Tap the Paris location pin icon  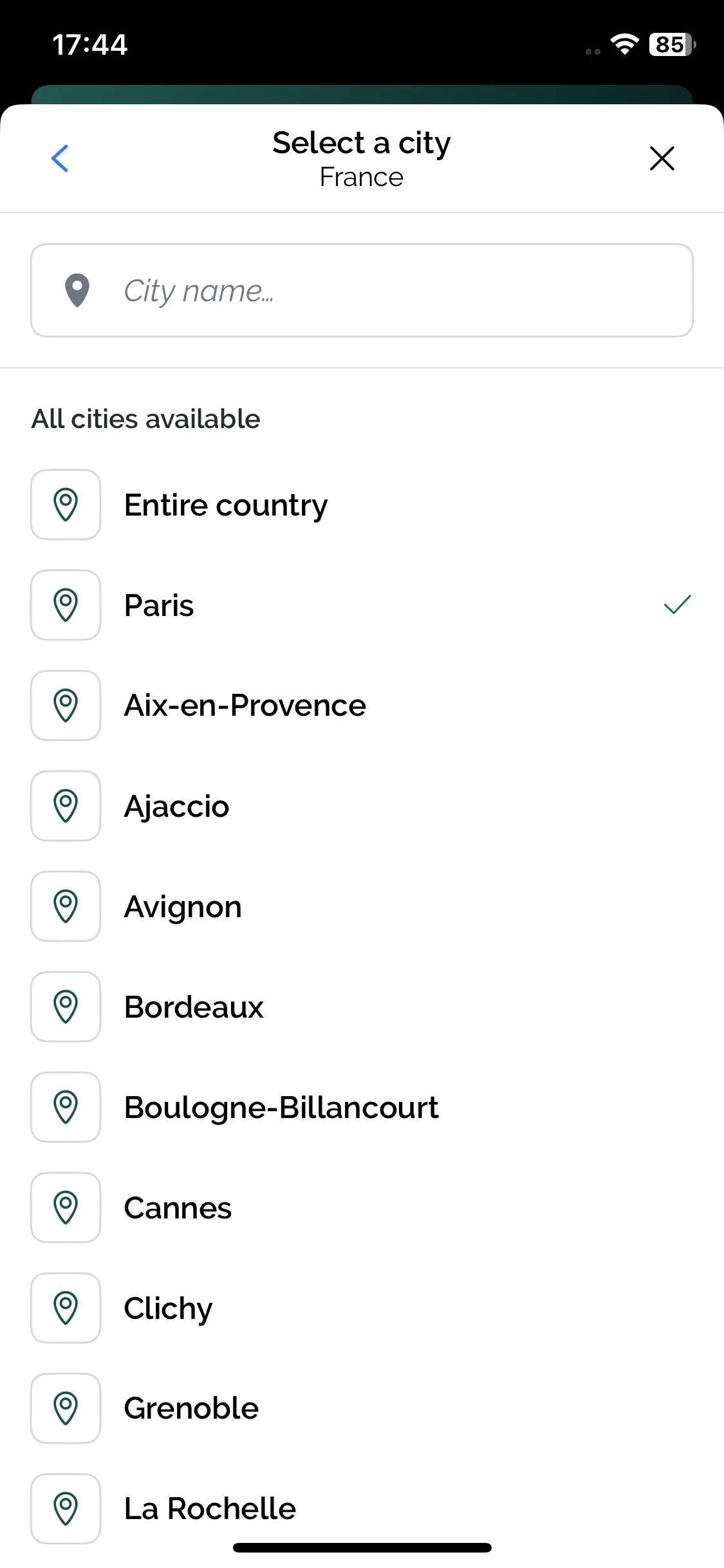coord(66,605)
